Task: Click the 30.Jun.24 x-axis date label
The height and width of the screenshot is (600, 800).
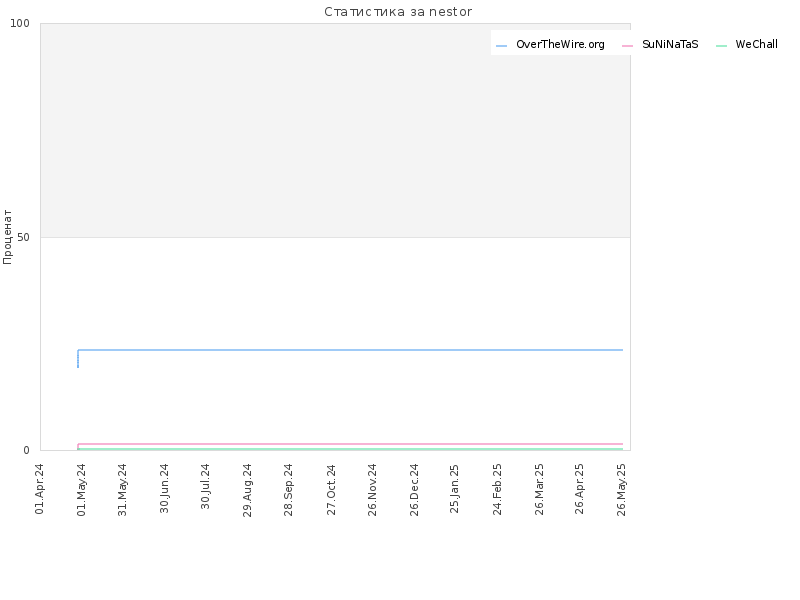Action: (164, 488)
